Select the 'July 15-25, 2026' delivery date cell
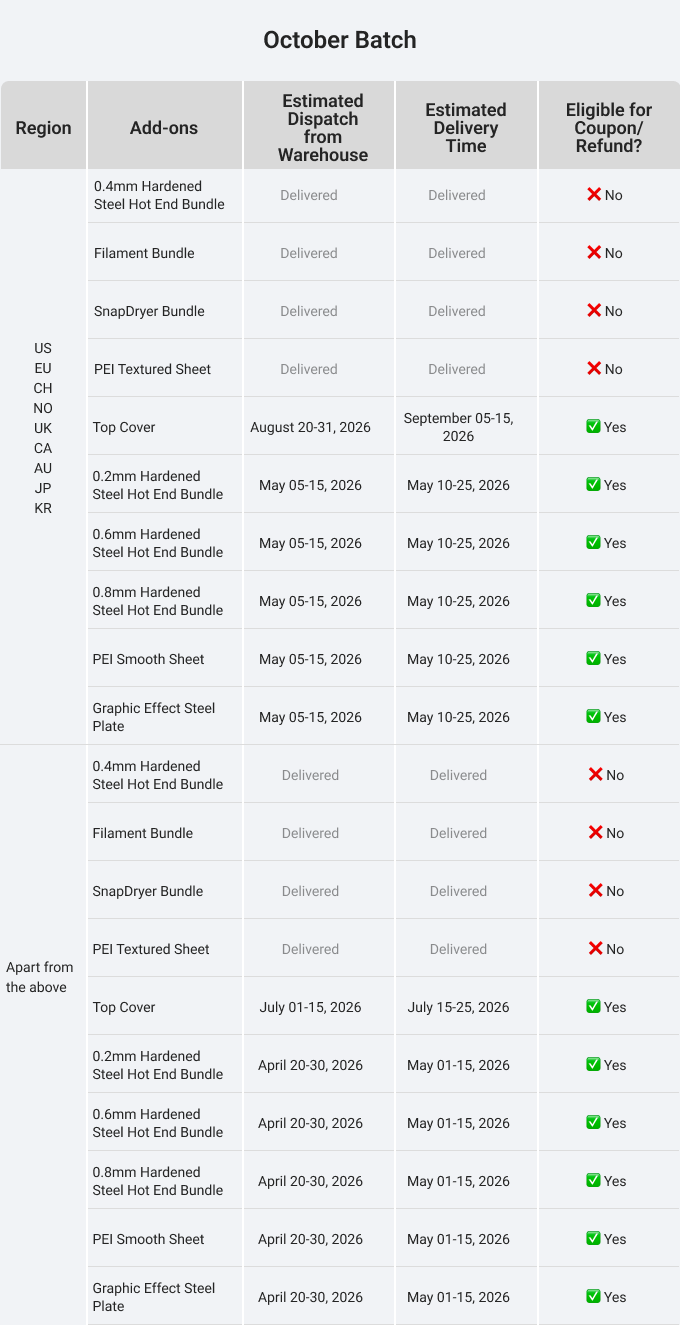680x1325 pixels. point(458,1007)
